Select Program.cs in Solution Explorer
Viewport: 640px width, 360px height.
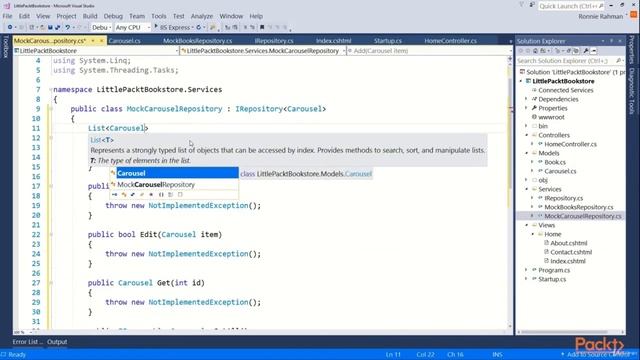554,270
